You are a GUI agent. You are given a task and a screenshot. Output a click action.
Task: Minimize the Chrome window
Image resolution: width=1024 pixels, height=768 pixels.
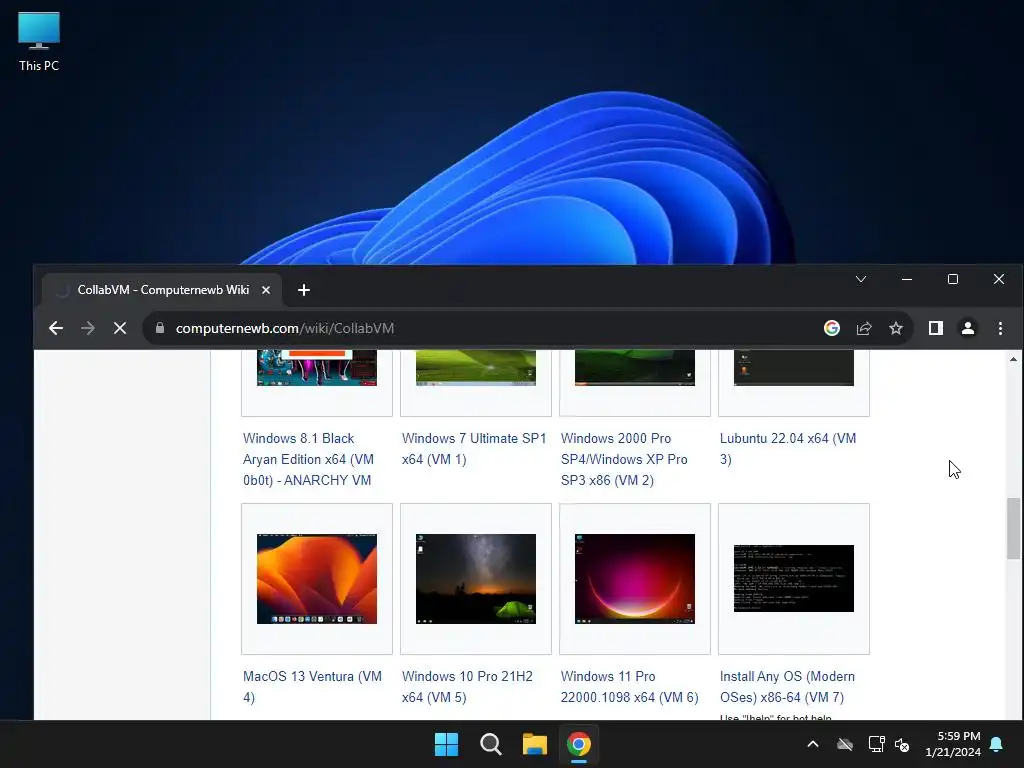[x=906, y=279]
